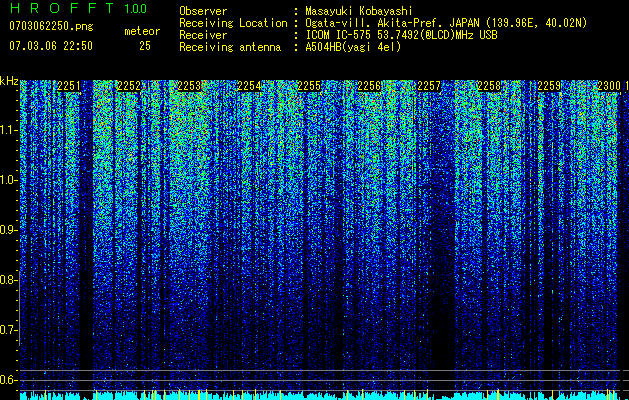Click the 2253 time marker
The height and width of the screenshot is (400, 629).
(x=189, y=86)
